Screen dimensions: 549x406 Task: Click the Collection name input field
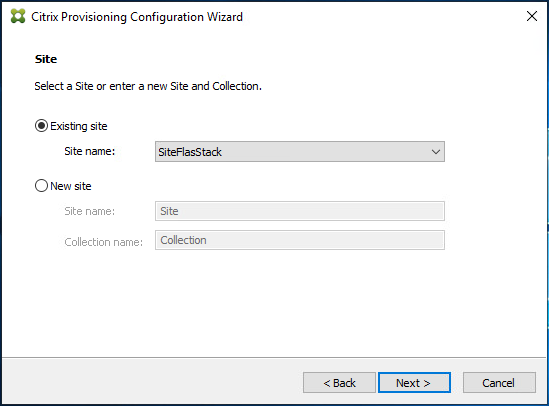click(x=300, y=240)
